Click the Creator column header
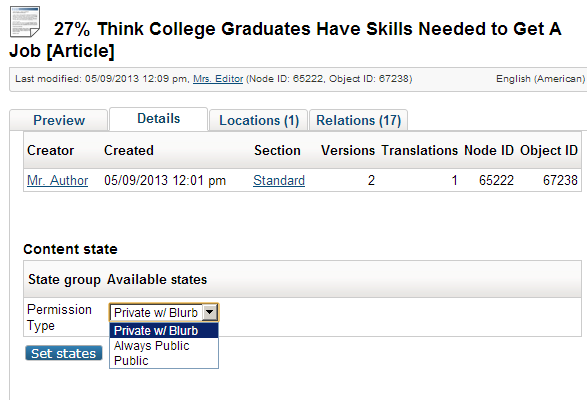Viewport: 587px width, 400px height. point(51,151)
